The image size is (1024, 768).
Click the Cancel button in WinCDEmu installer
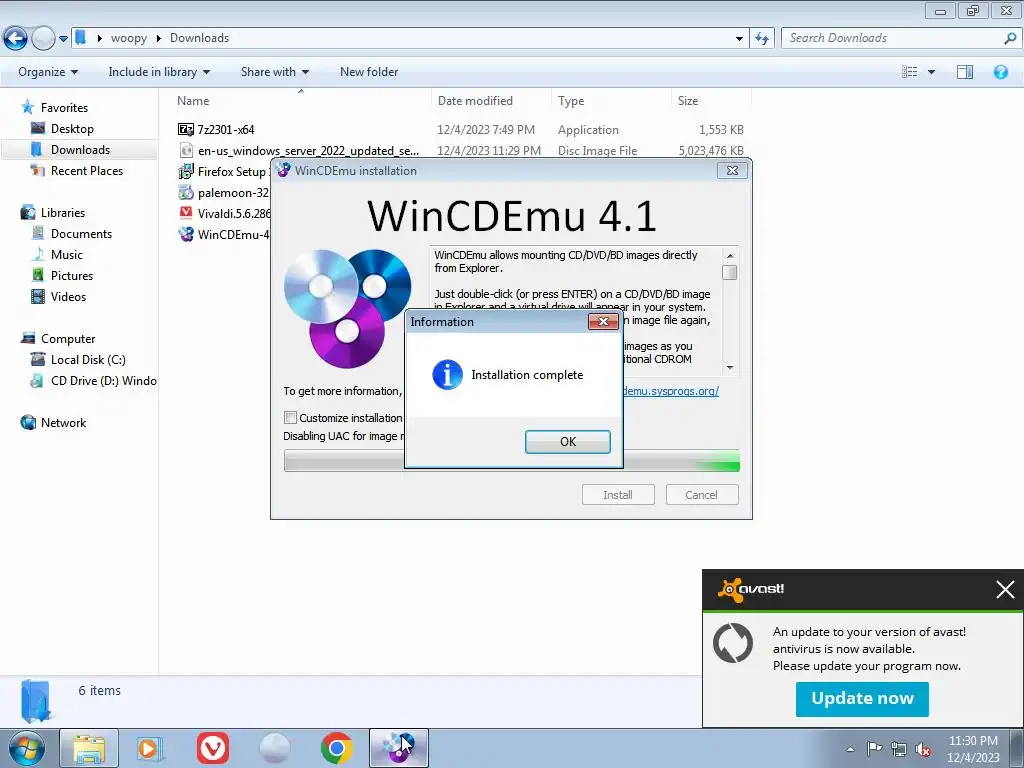pyautogui.click(x=702, y=494)
